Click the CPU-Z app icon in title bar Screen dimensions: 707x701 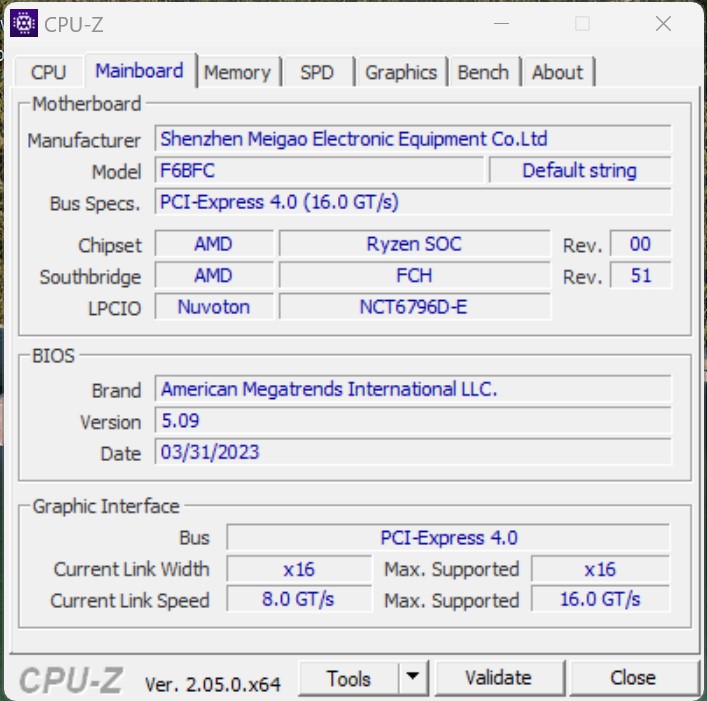[24, 23]
